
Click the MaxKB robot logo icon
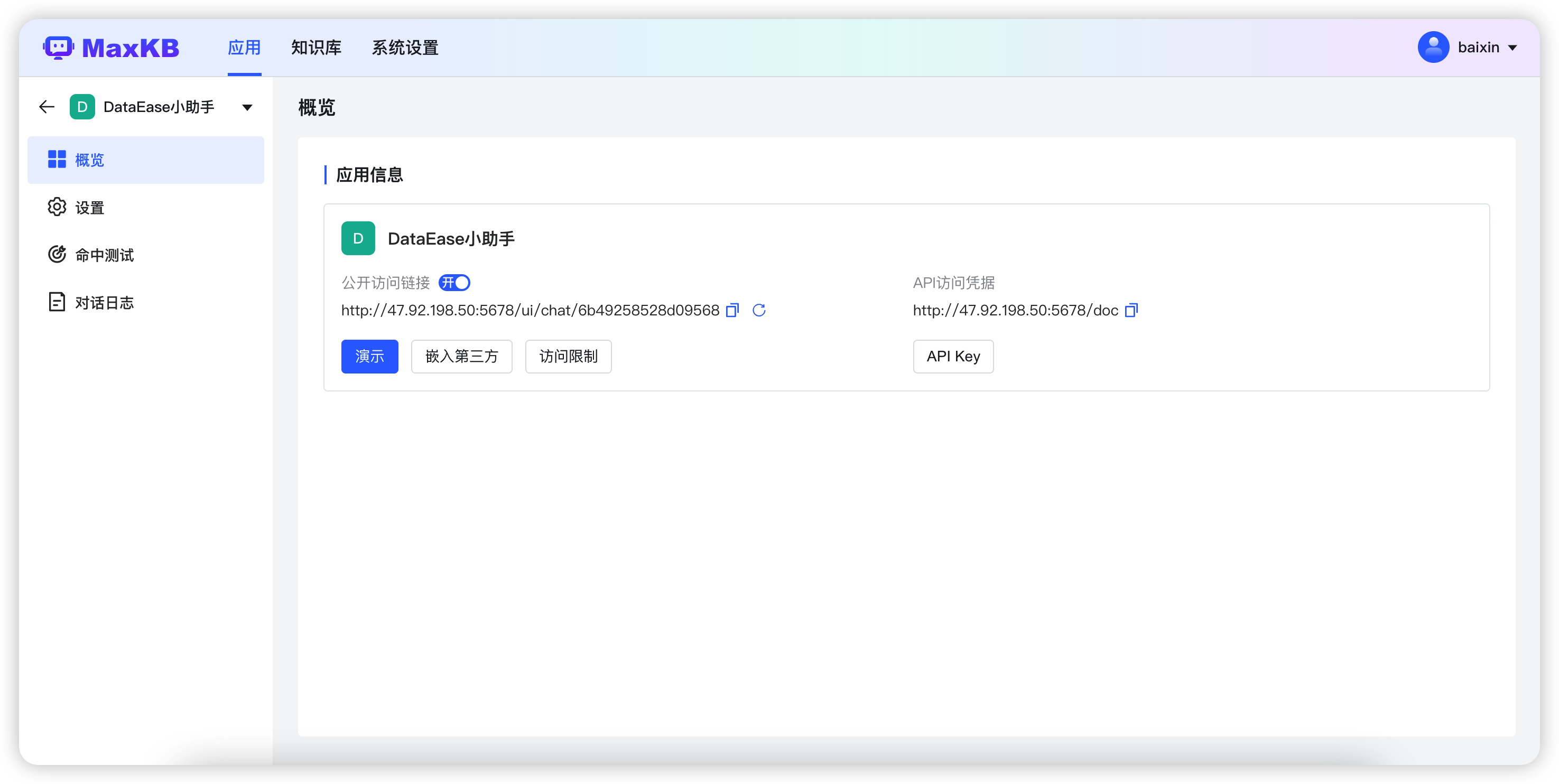click(58, 47)
